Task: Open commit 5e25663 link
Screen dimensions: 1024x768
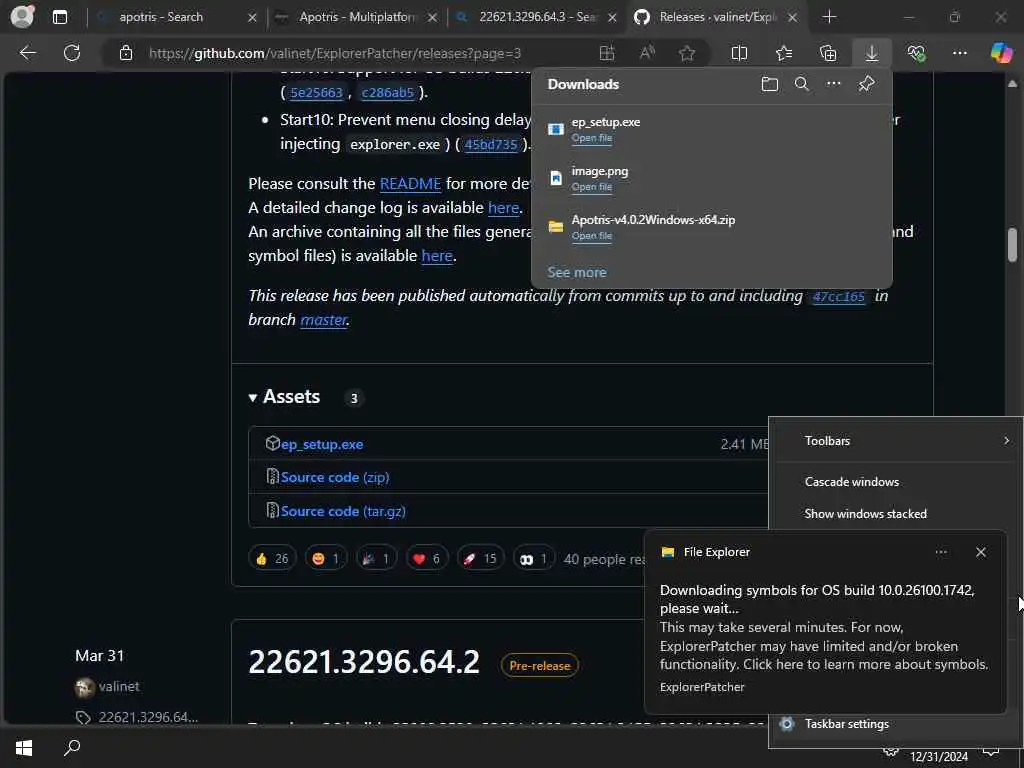Action: (x=316, y=93)
